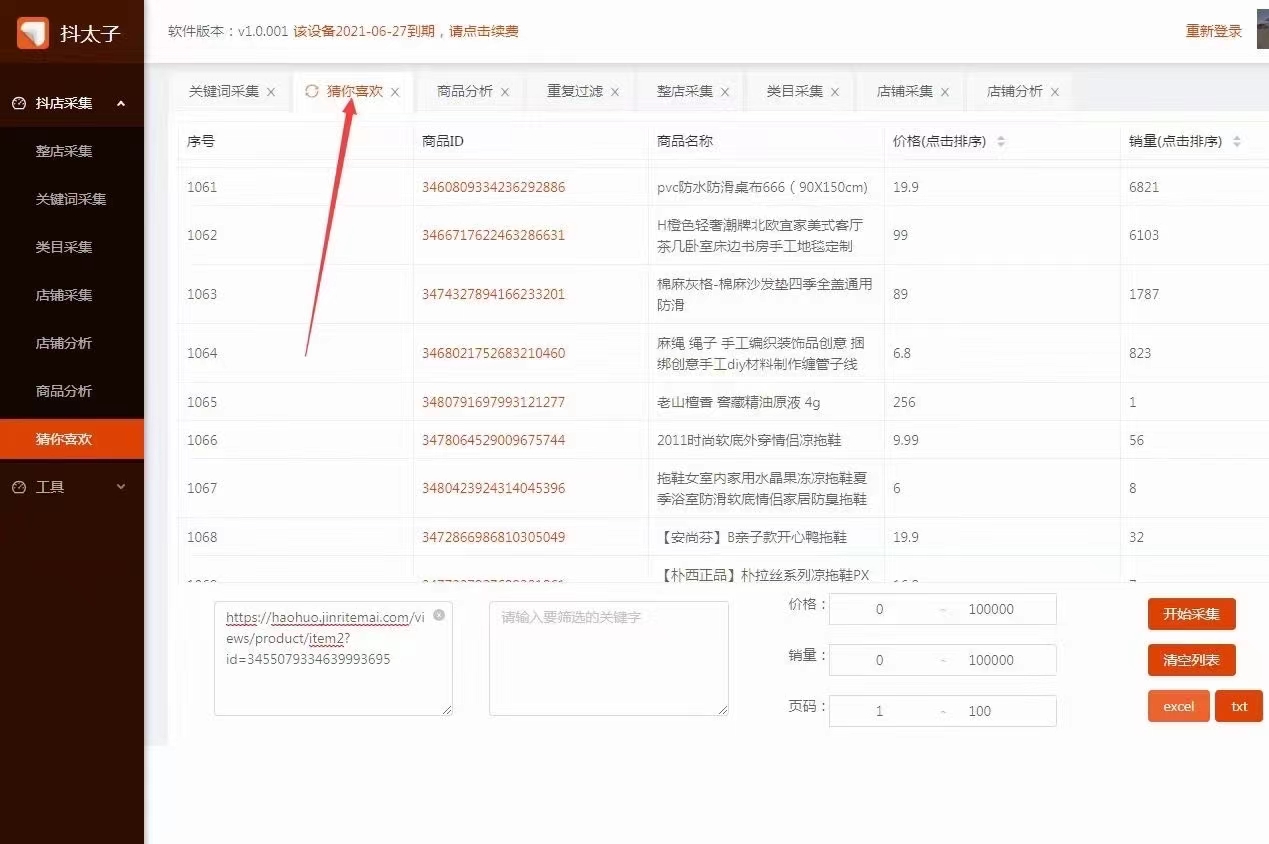Image resolution: width=1269 pixels, height=844 pixels.
Task: Switch to the 商品分析 tab
Action: coord(462,91)
